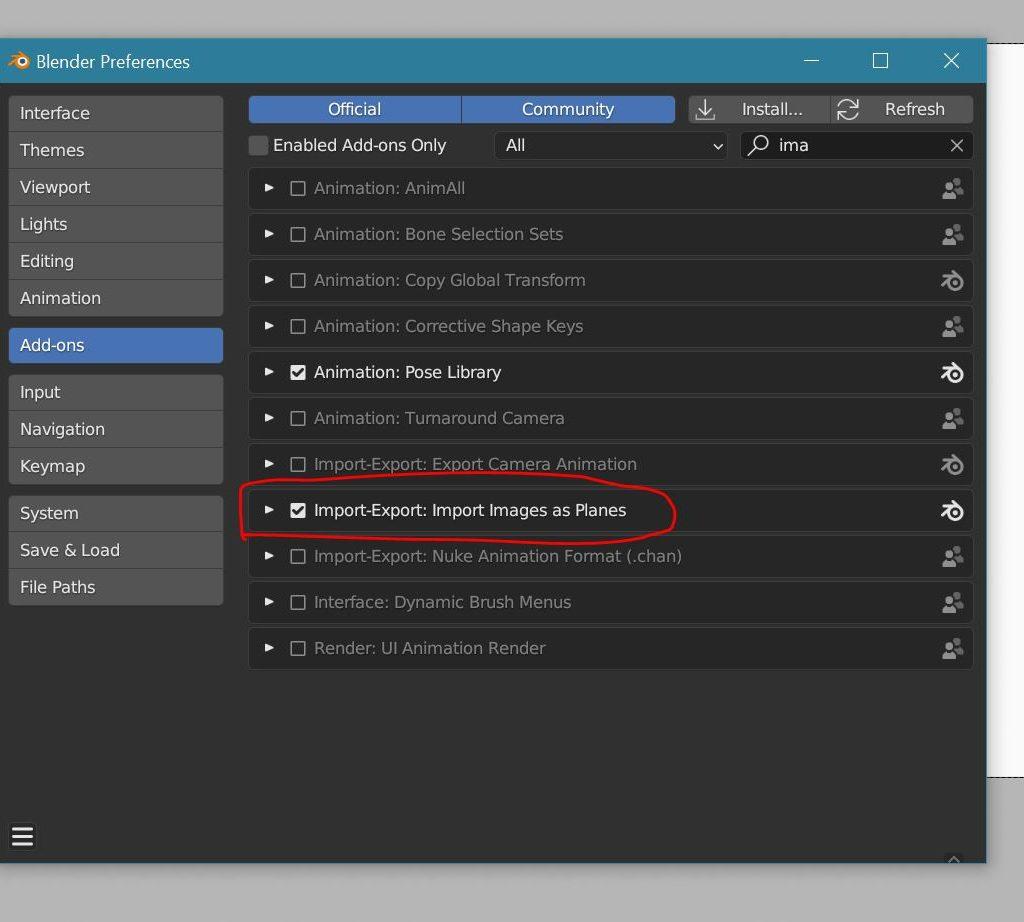The height and width of the screenshot is (922, 1024).
Task: Expand Export Camera Animation details
Action: click(269, 464)
